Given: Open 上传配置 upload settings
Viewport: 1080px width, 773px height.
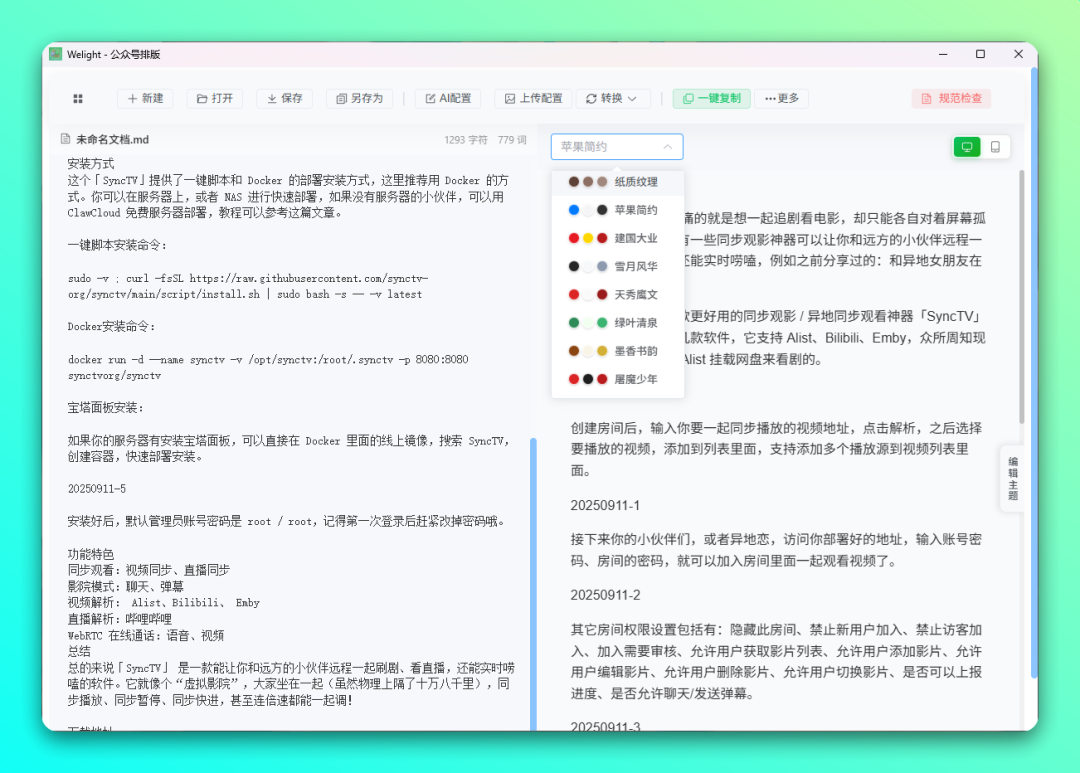Looking at the screenshot, I should point(533,99).
